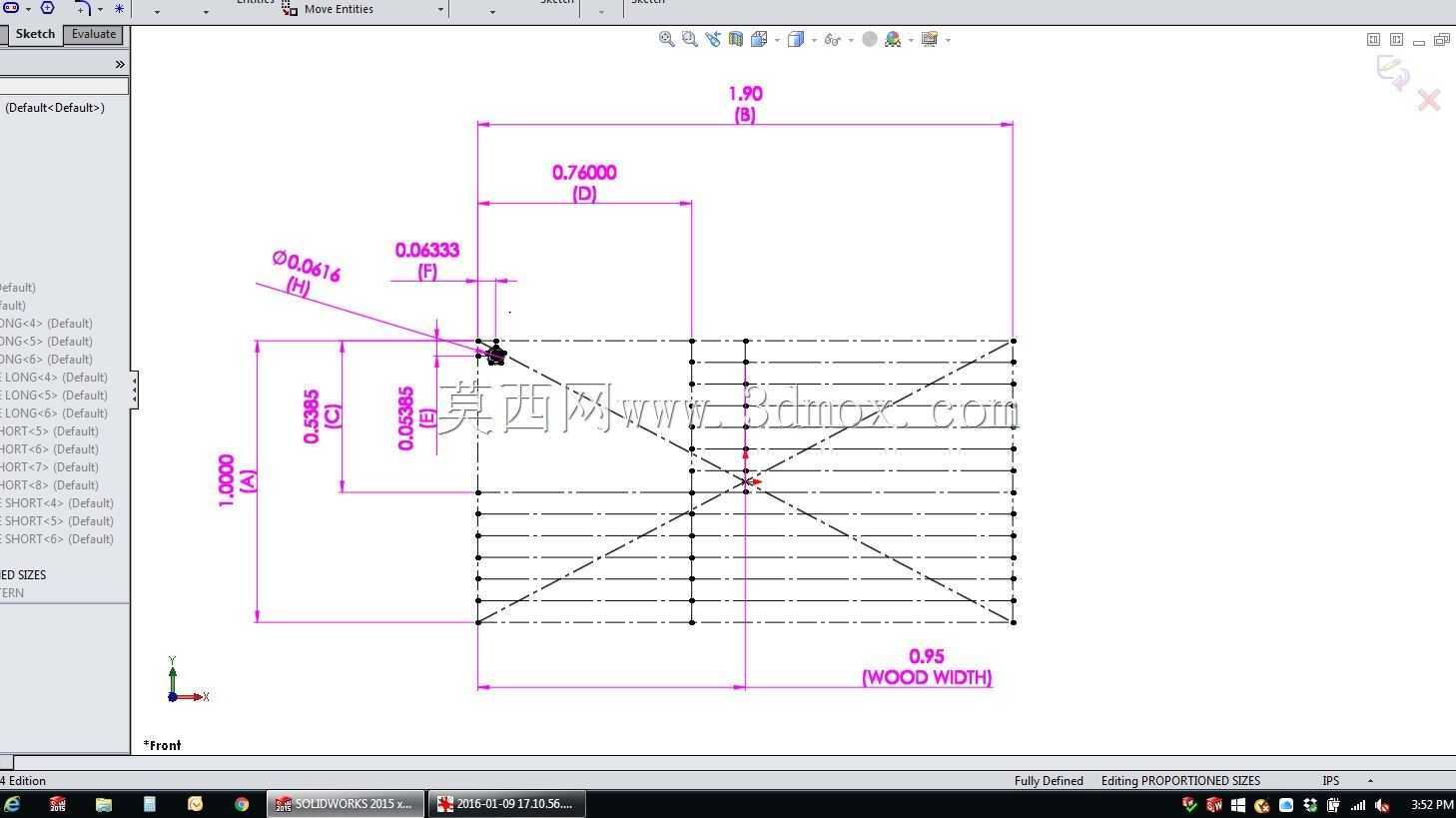The width and height of the screenshot is (1456, 818).
Task: Select the 0.95 (WOOD WIDTH) dimension
Action: tap(927, 666)
